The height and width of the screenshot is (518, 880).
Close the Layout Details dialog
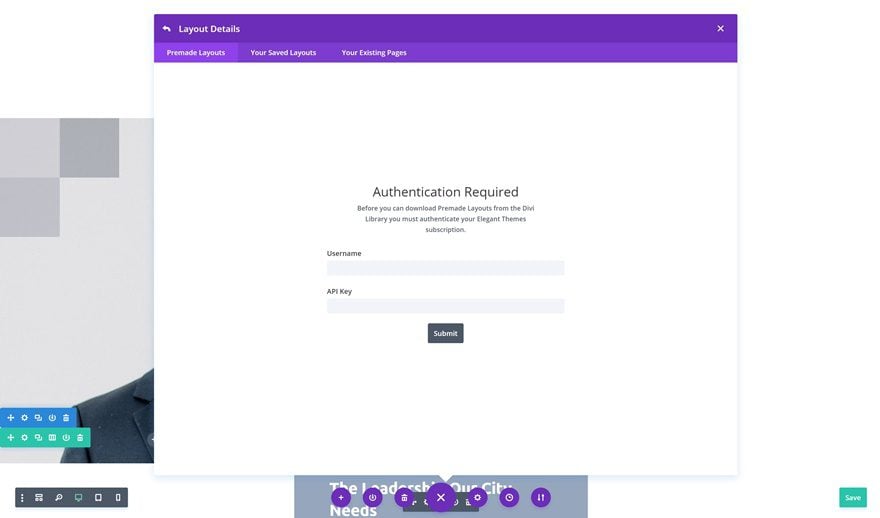coord(721,29)
